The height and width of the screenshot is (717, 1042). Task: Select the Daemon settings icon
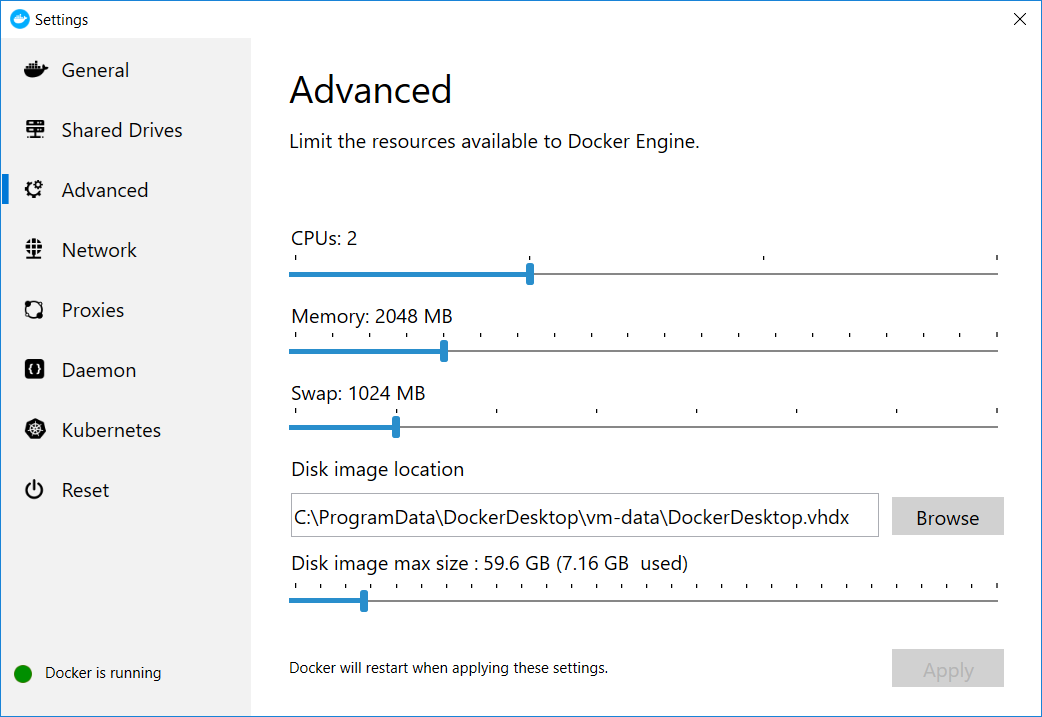click(x=35, y=369)
